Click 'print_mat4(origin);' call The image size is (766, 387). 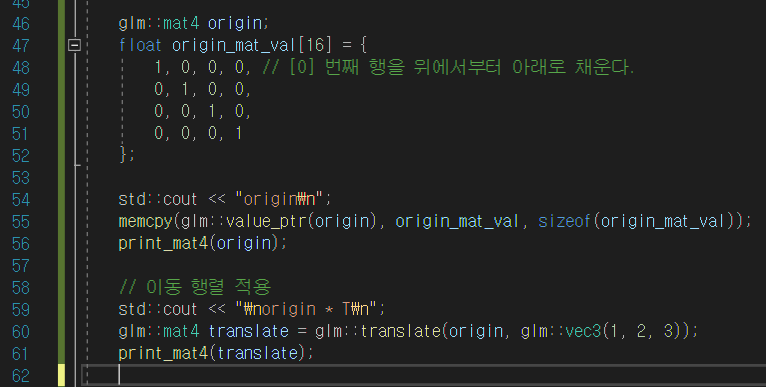[x=203, y=243]
